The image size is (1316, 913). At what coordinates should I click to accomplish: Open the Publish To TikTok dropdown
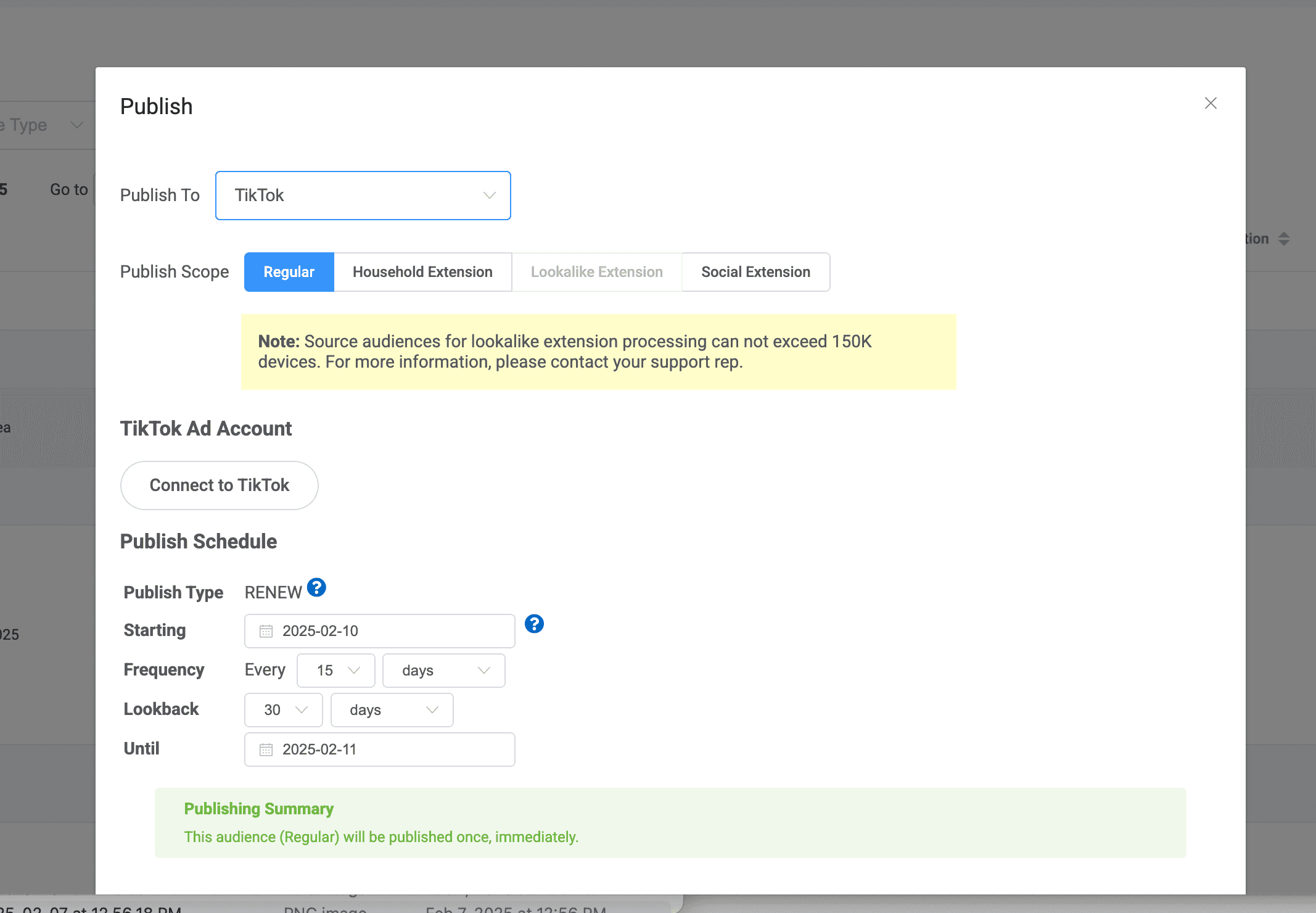363,196
